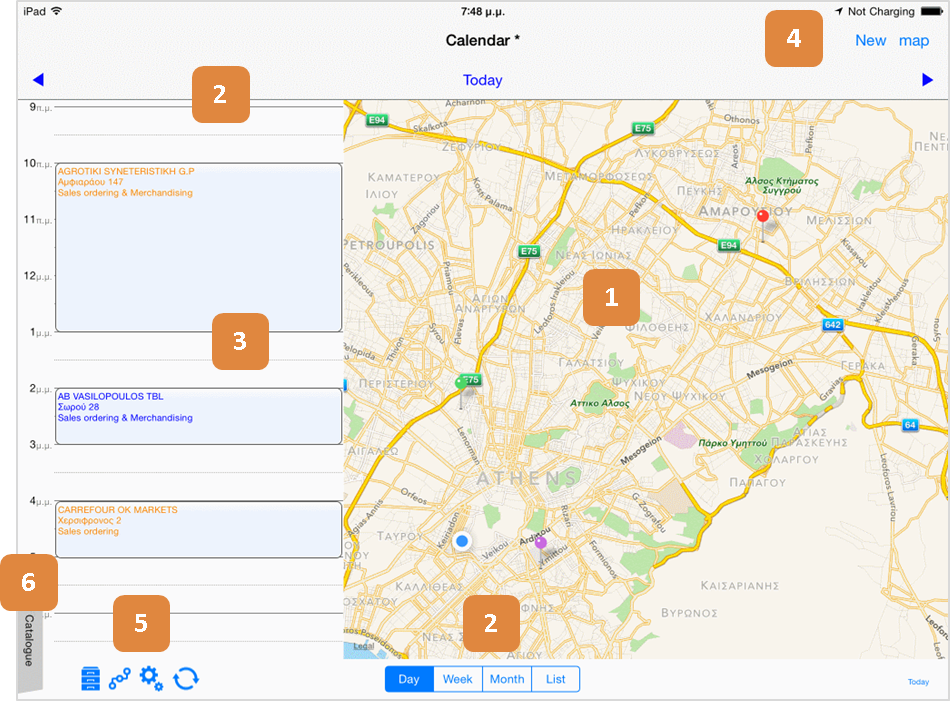The image size is (950, 701).
Task: Click New to create an appointment
Action: click(x=871, y=41)
